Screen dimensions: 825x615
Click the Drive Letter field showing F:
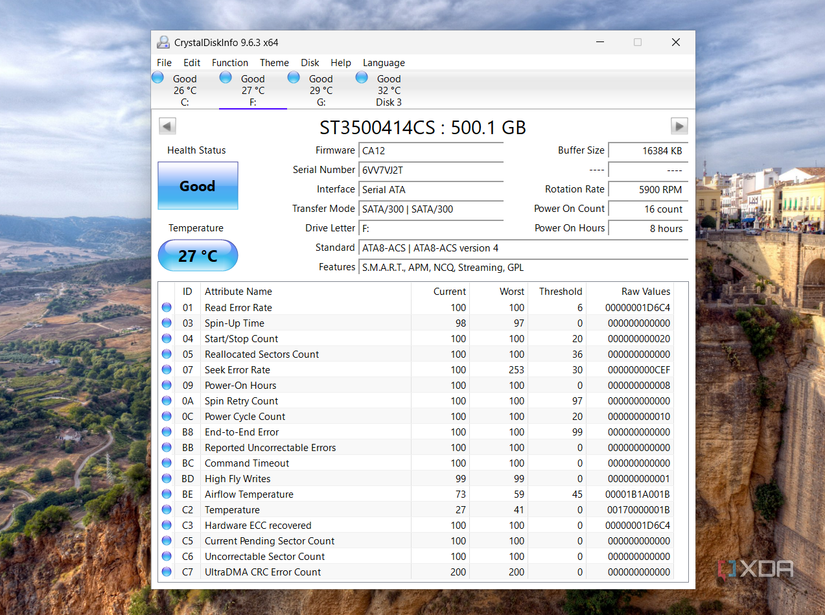click(x=431, y=228)
